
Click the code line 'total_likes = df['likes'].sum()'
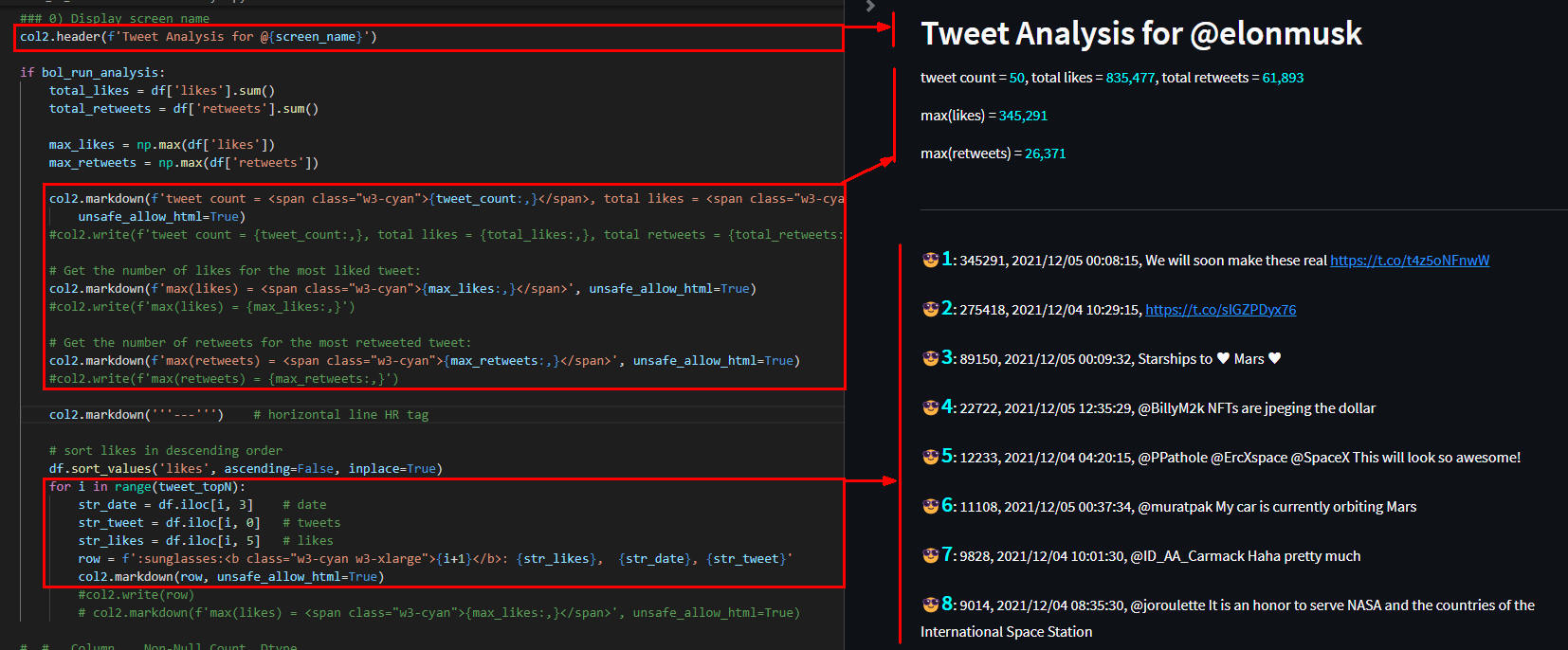[x=162, y=91]
